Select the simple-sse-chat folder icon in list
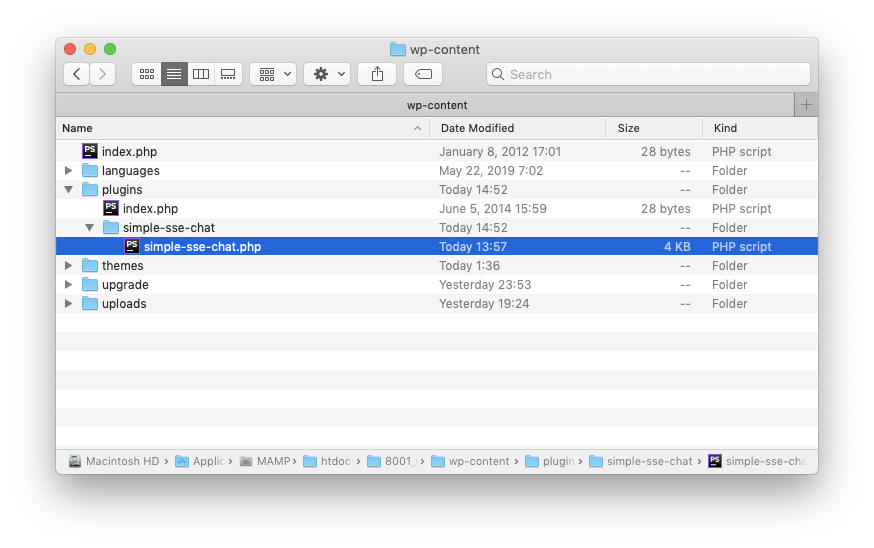This screenshot has width=874, height=548. [111, 227]
